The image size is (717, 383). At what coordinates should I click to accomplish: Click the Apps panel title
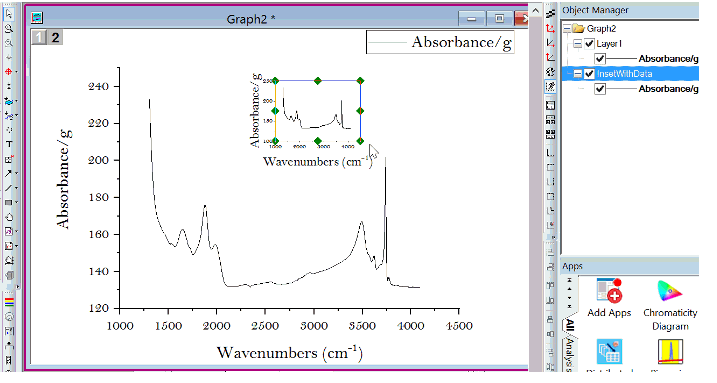click(572, 266)
